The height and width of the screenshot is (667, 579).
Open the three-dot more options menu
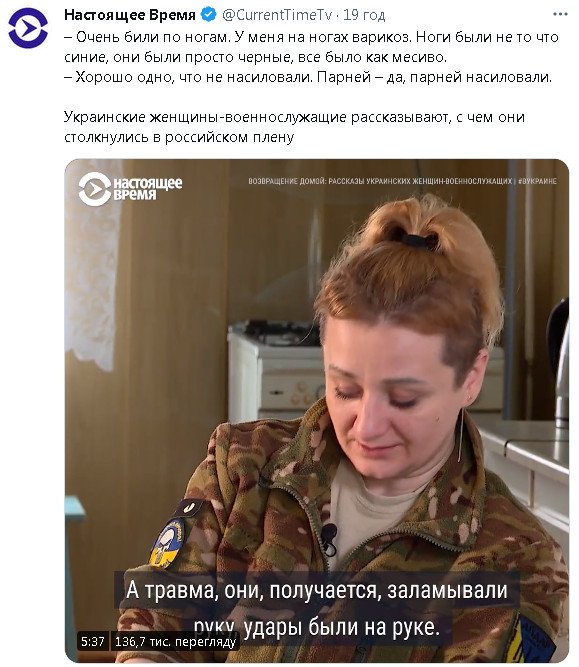(560, 14)
